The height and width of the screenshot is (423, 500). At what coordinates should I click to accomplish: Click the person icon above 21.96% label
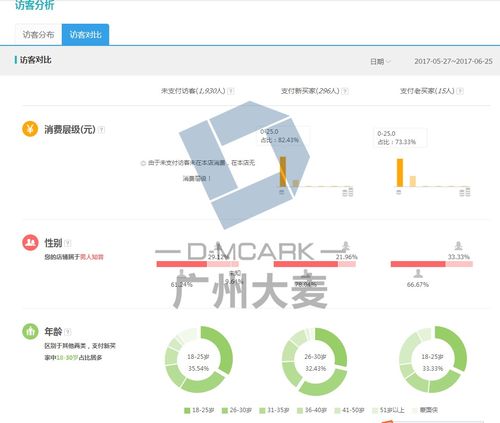click(346, 246)
